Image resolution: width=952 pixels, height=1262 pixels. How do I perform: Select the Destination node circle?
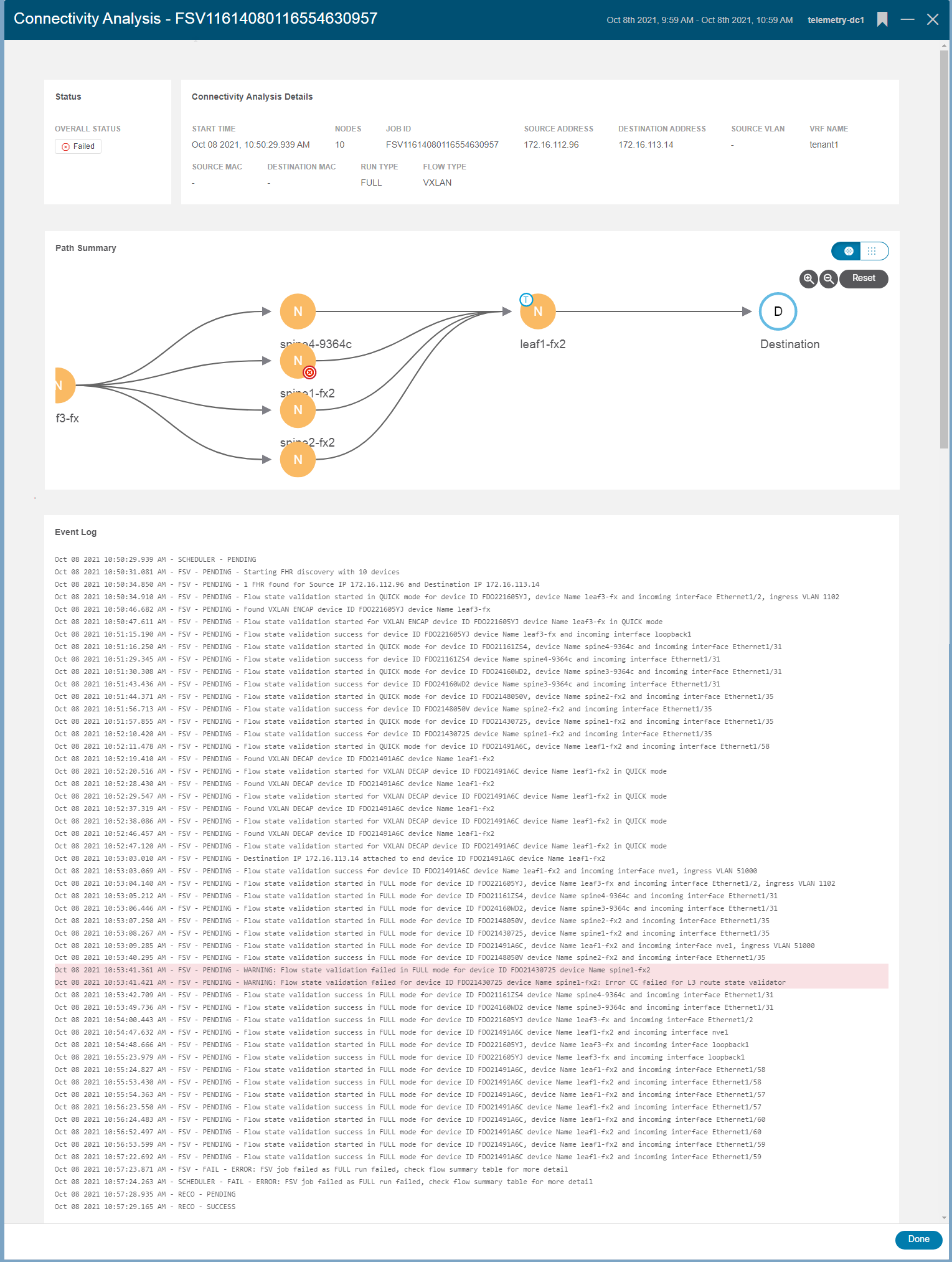778,311
